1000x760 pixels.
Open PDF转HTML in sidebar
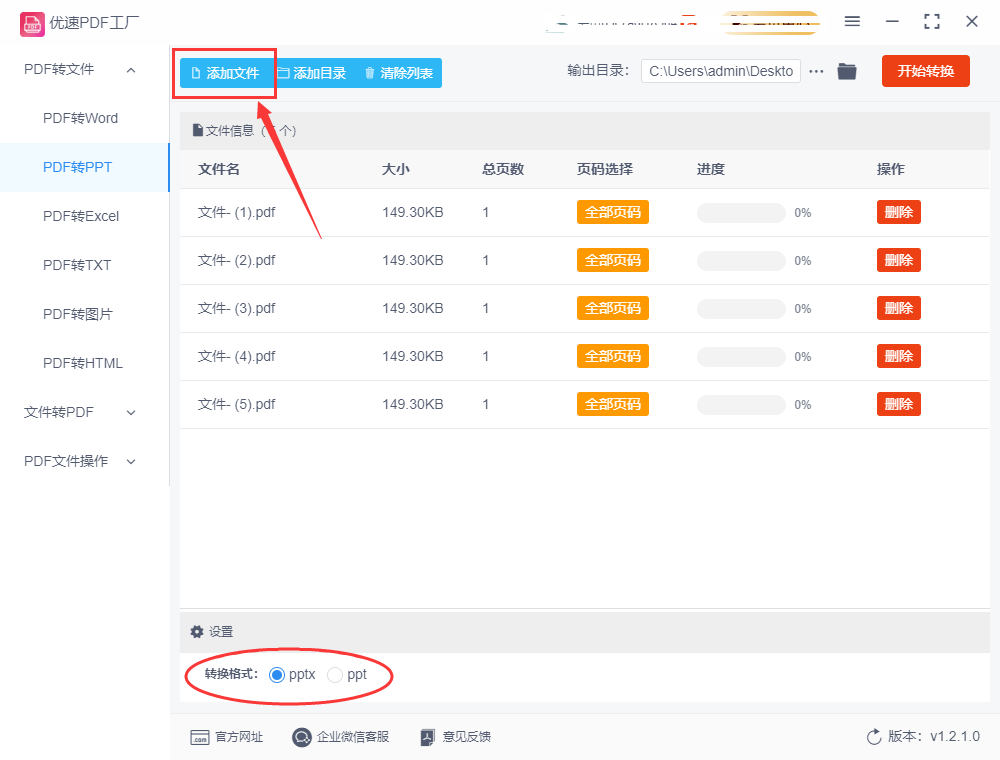point(83,363)
